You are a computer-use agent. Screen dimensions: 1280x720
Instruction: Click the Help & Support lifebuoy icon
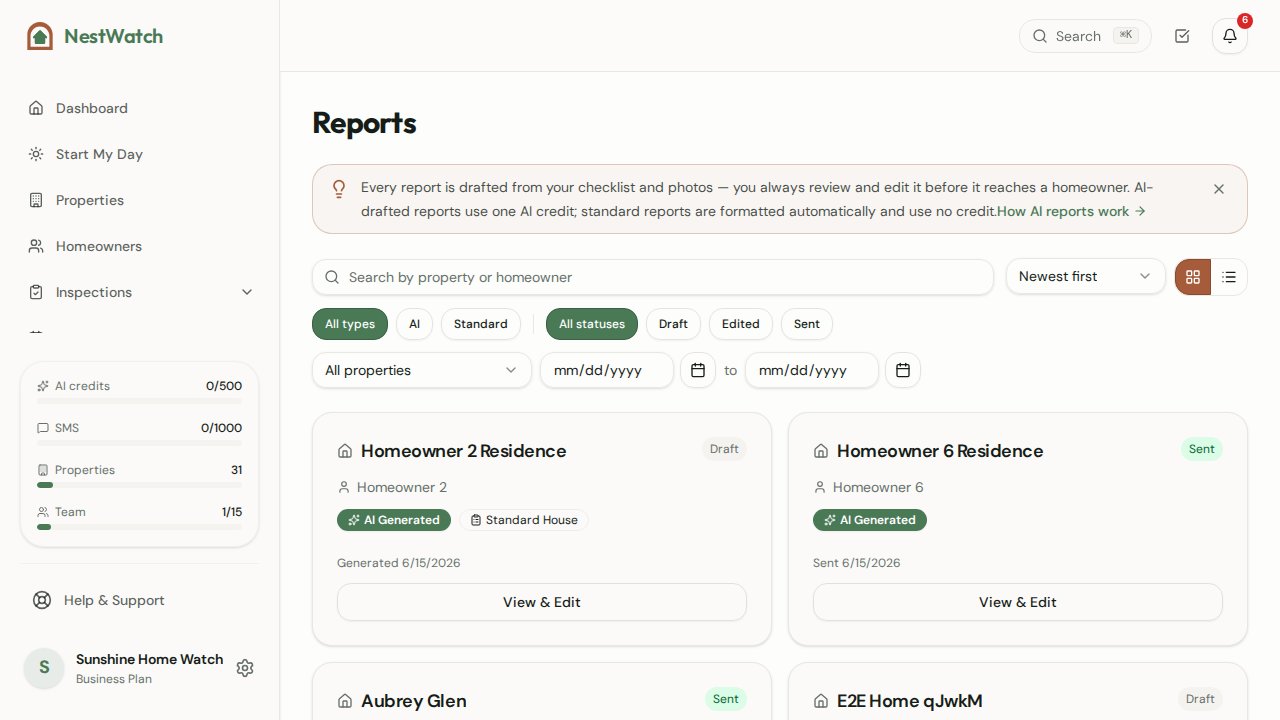(42, 600)
